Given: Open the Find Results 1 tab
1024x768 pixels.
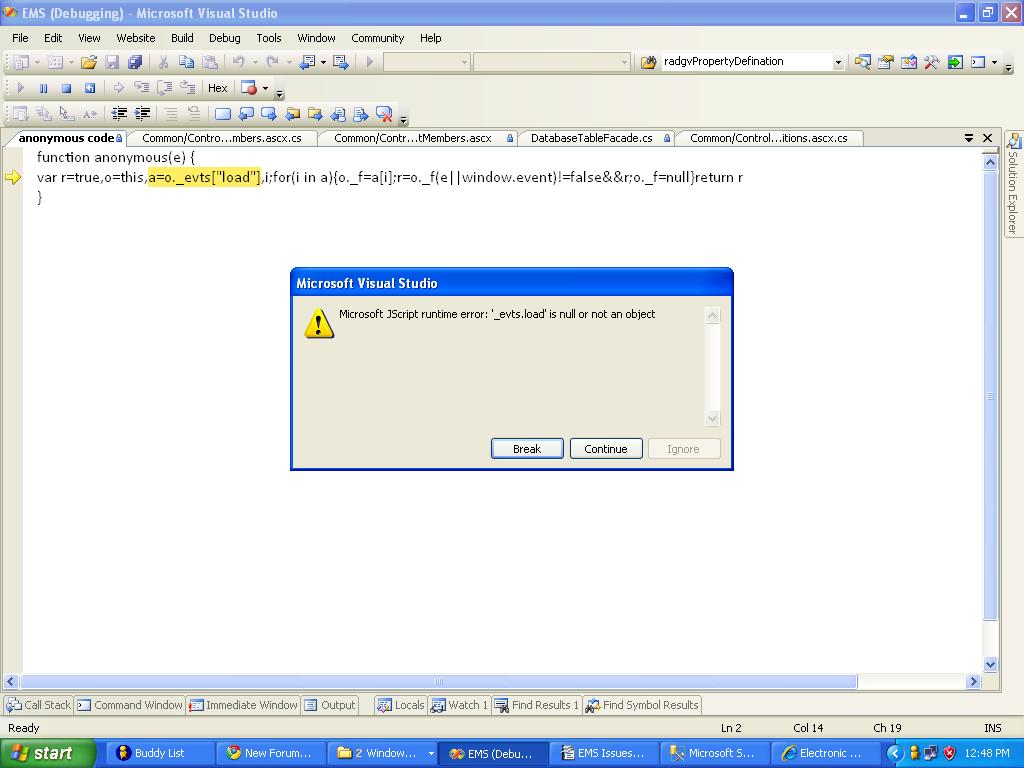Looking at the screenshot, I should [x=537, y=705].
